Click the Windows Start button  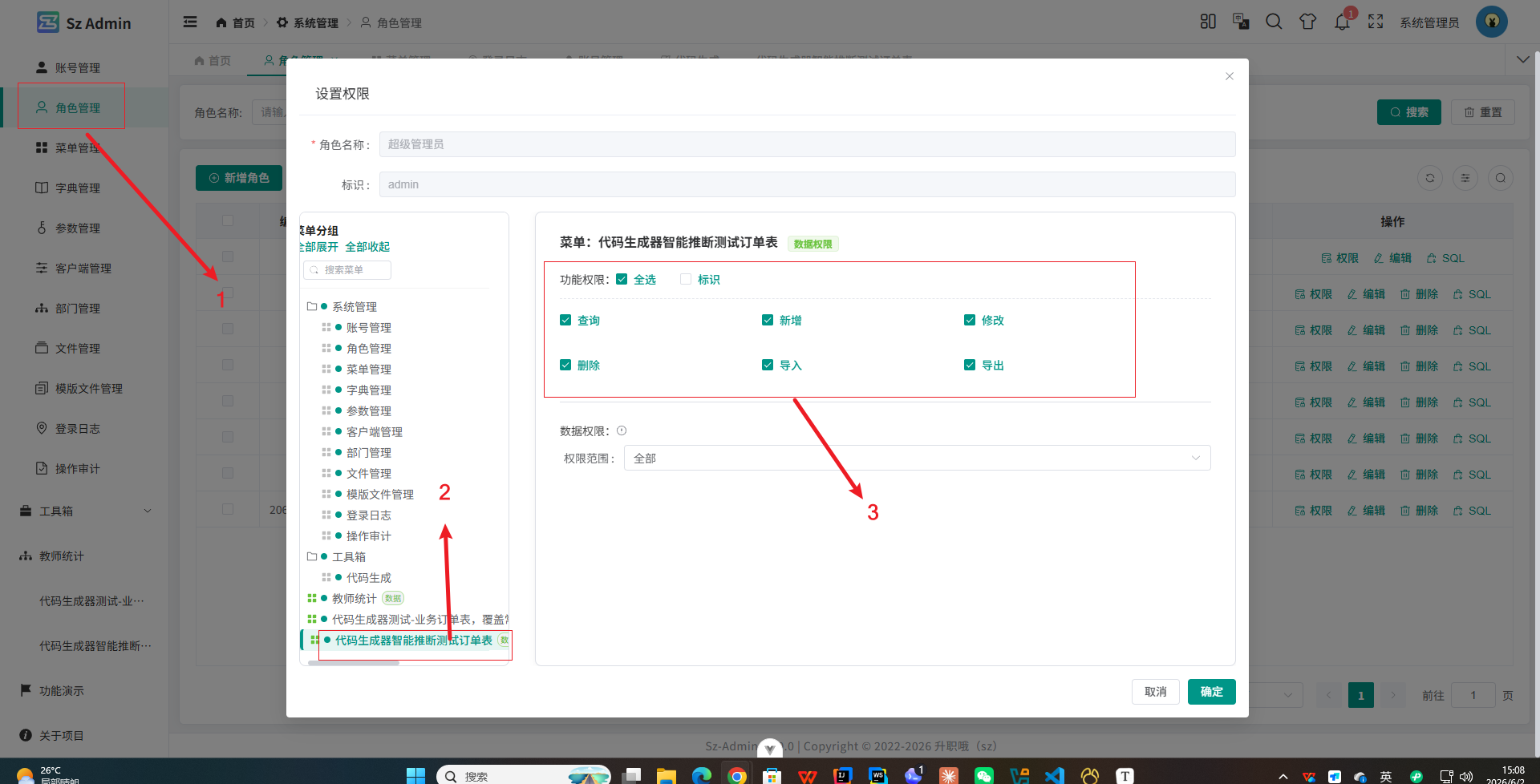coord(415,775)
